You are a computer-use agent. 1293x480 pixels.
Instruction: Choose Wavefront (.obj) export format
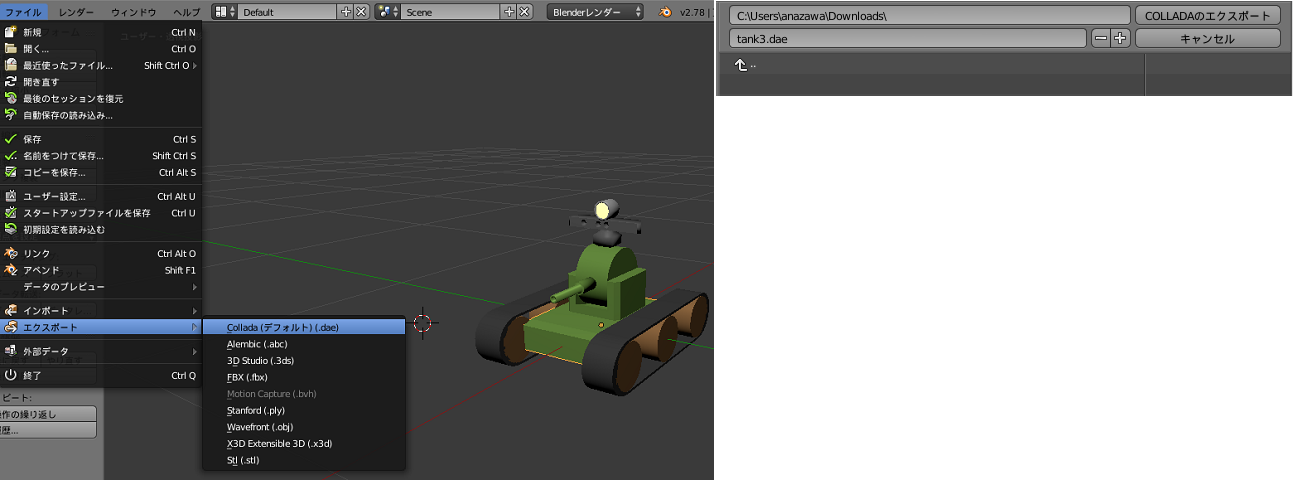tap(260, 427)
